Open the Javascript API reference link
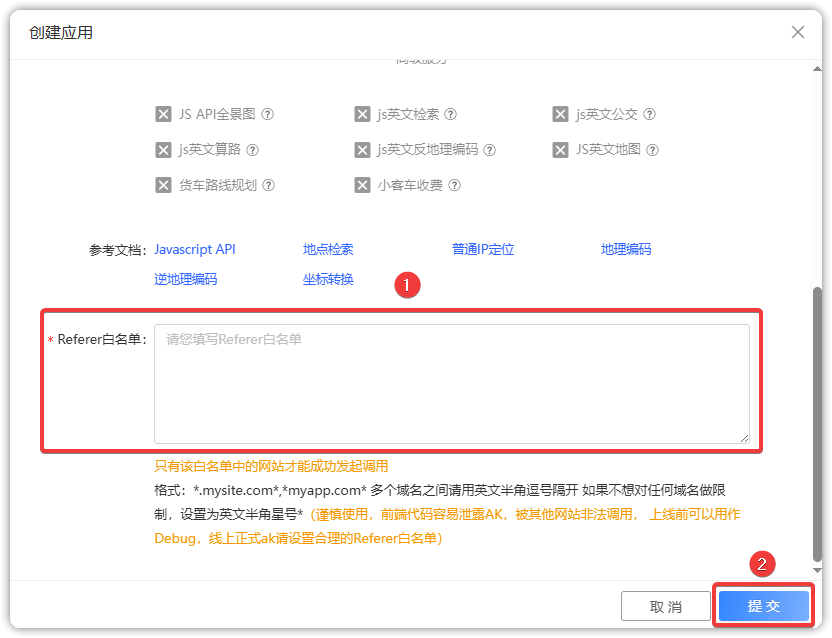832x638 pixels. (195, 249)
